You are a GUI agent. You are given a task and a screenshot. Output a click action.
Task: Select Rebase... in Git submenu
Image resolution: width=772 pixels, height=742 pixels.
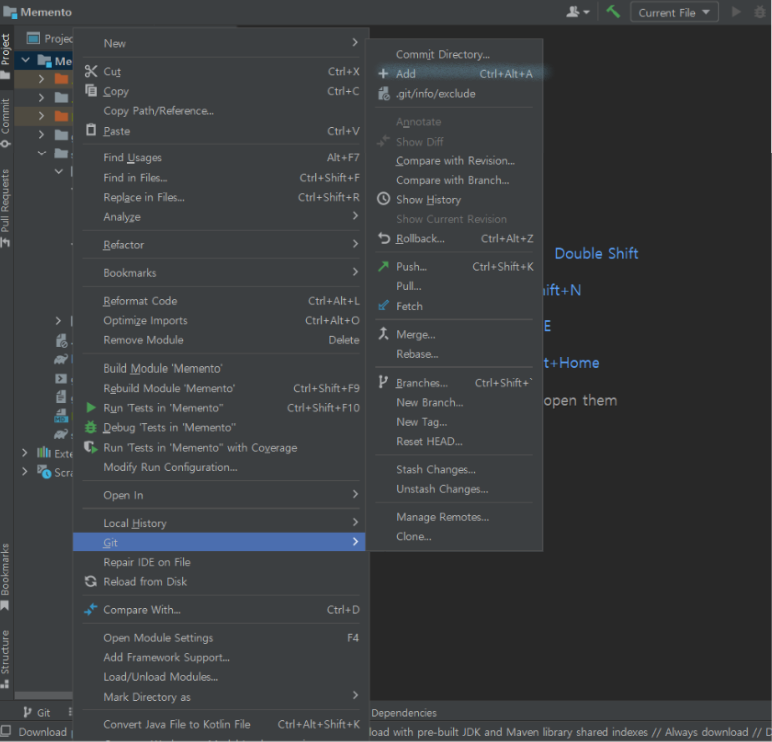455,354
